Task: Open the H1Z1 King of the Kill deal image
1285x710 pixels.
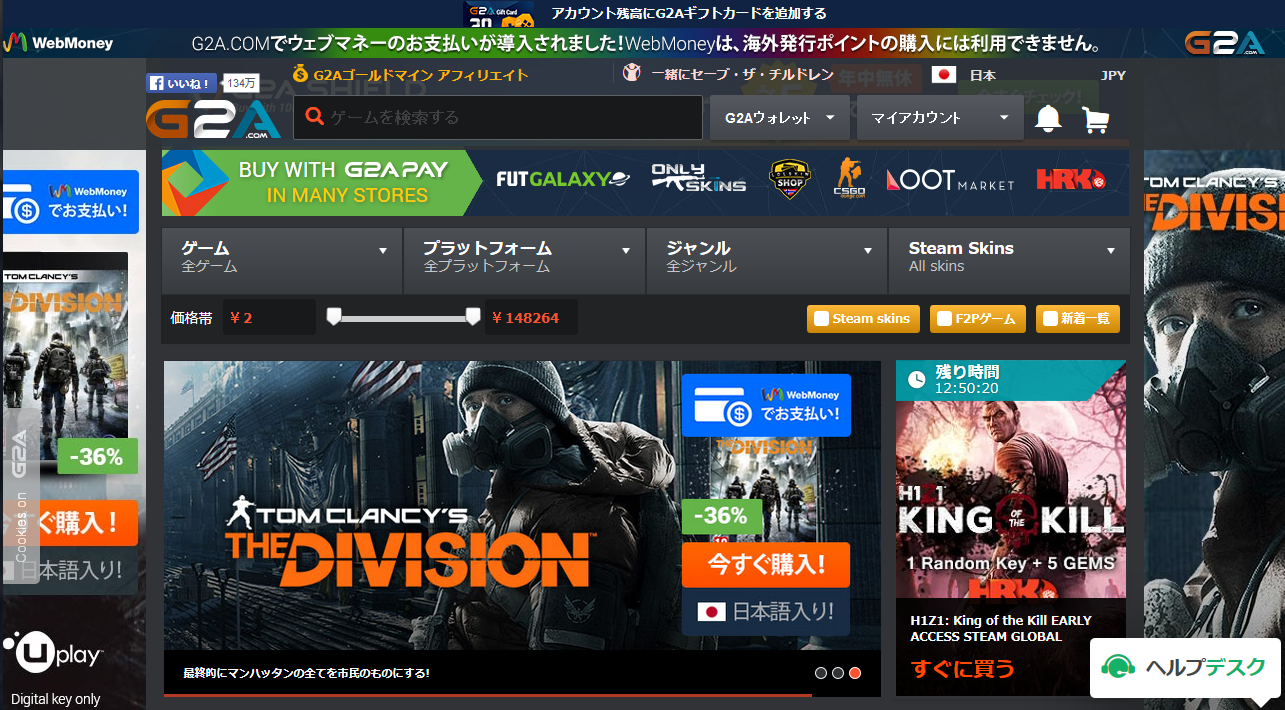Action: click(1011, 498)
